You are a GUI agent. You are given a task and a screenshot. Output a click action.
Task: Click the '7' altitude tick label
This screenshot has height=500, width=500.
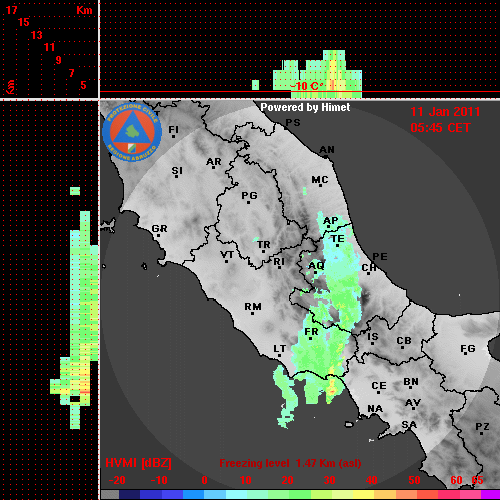click(71, 73)
